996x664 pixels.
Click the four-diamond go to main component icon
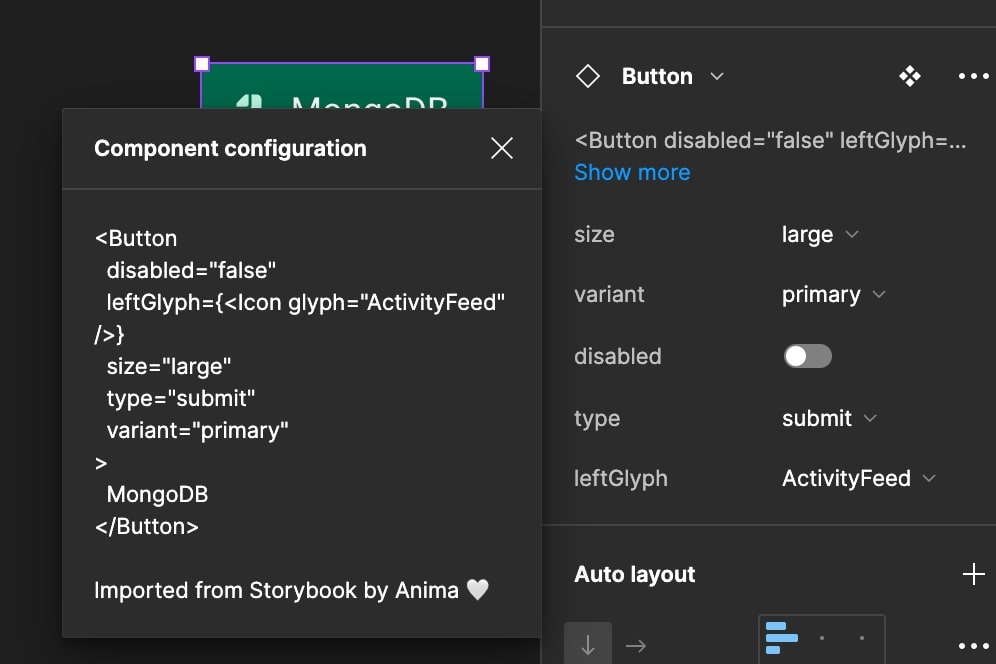[909, 77]
